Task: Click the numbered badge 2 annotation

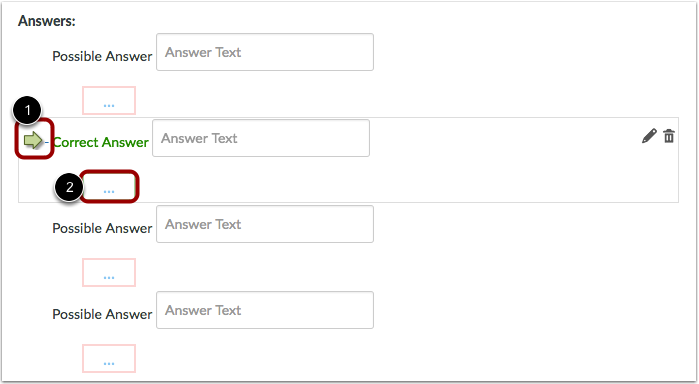Action: pos(69,187)
